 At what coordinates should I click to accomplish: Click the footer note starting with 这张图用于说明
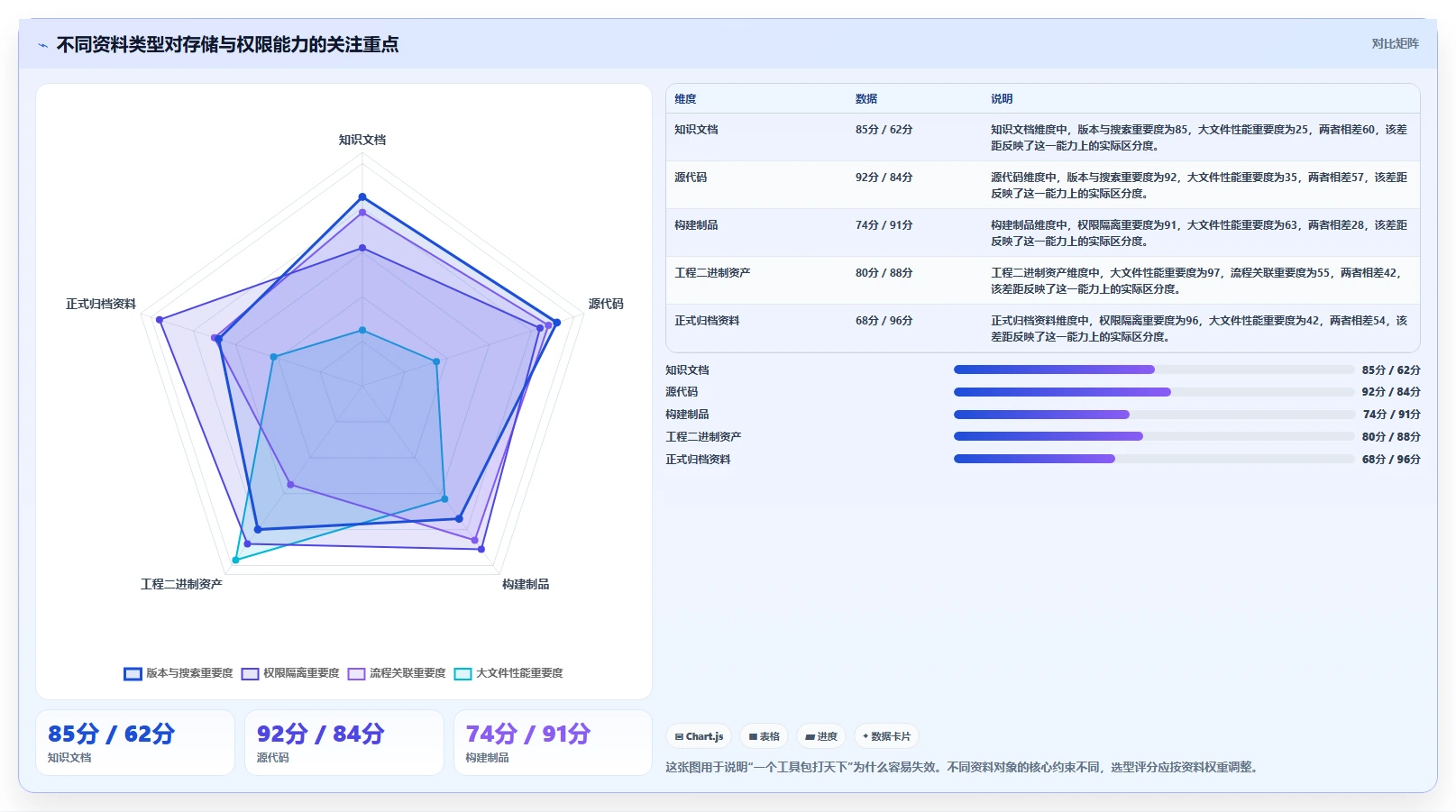pyautogui.click(x=964, y=767)
